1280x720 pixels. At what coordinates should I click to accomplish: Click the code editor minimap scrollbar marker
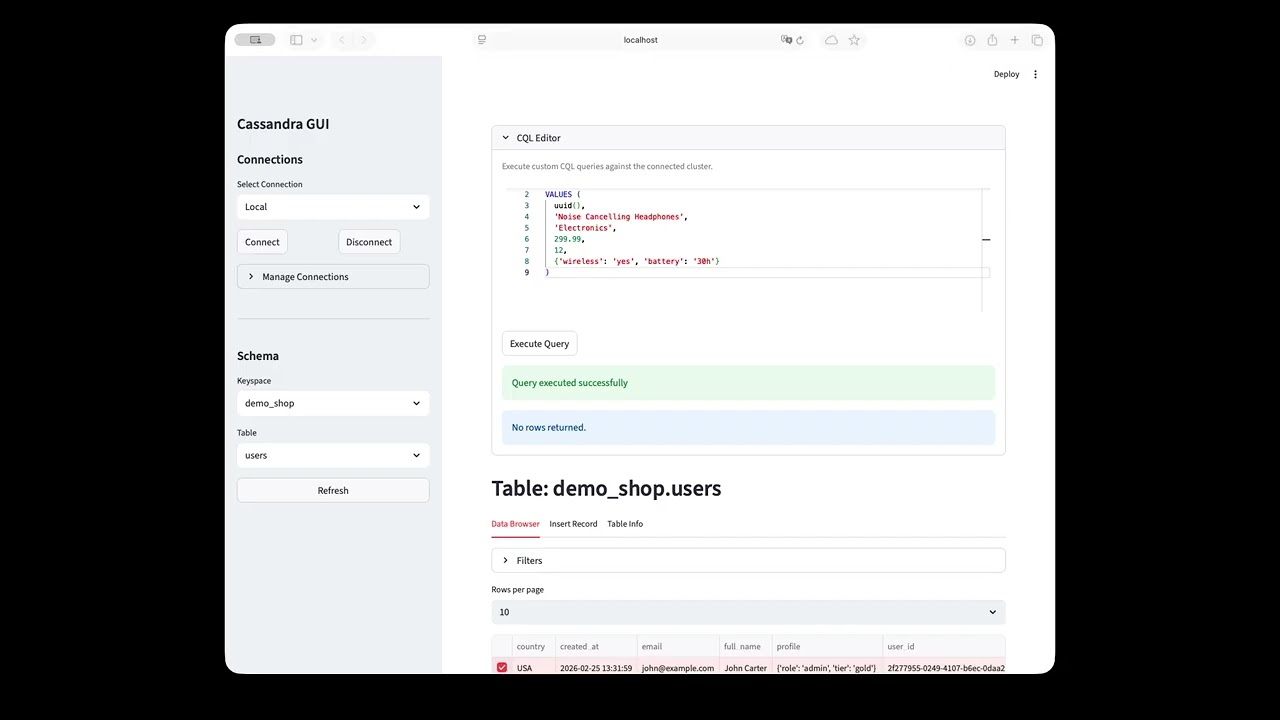point(986,239)
